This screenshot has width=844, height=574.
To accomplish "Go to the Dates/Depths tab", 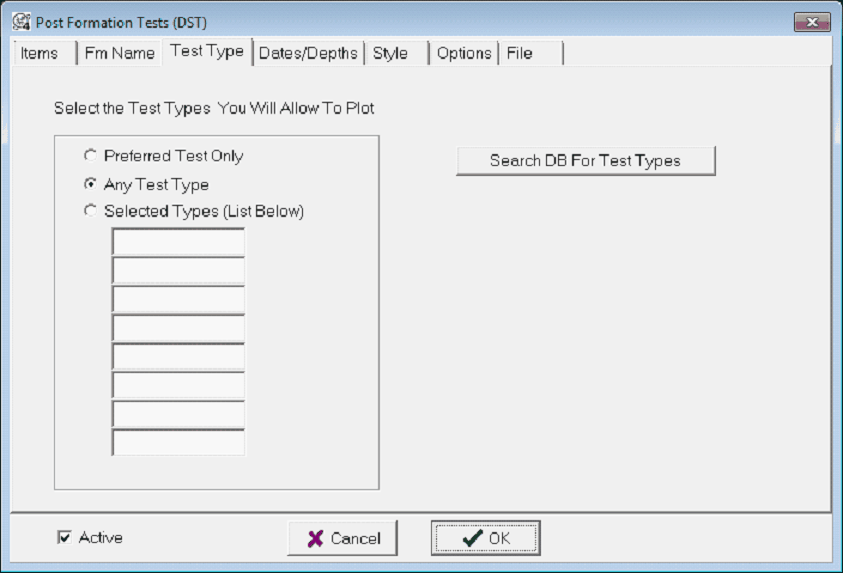I will click(x=308, y=54).
